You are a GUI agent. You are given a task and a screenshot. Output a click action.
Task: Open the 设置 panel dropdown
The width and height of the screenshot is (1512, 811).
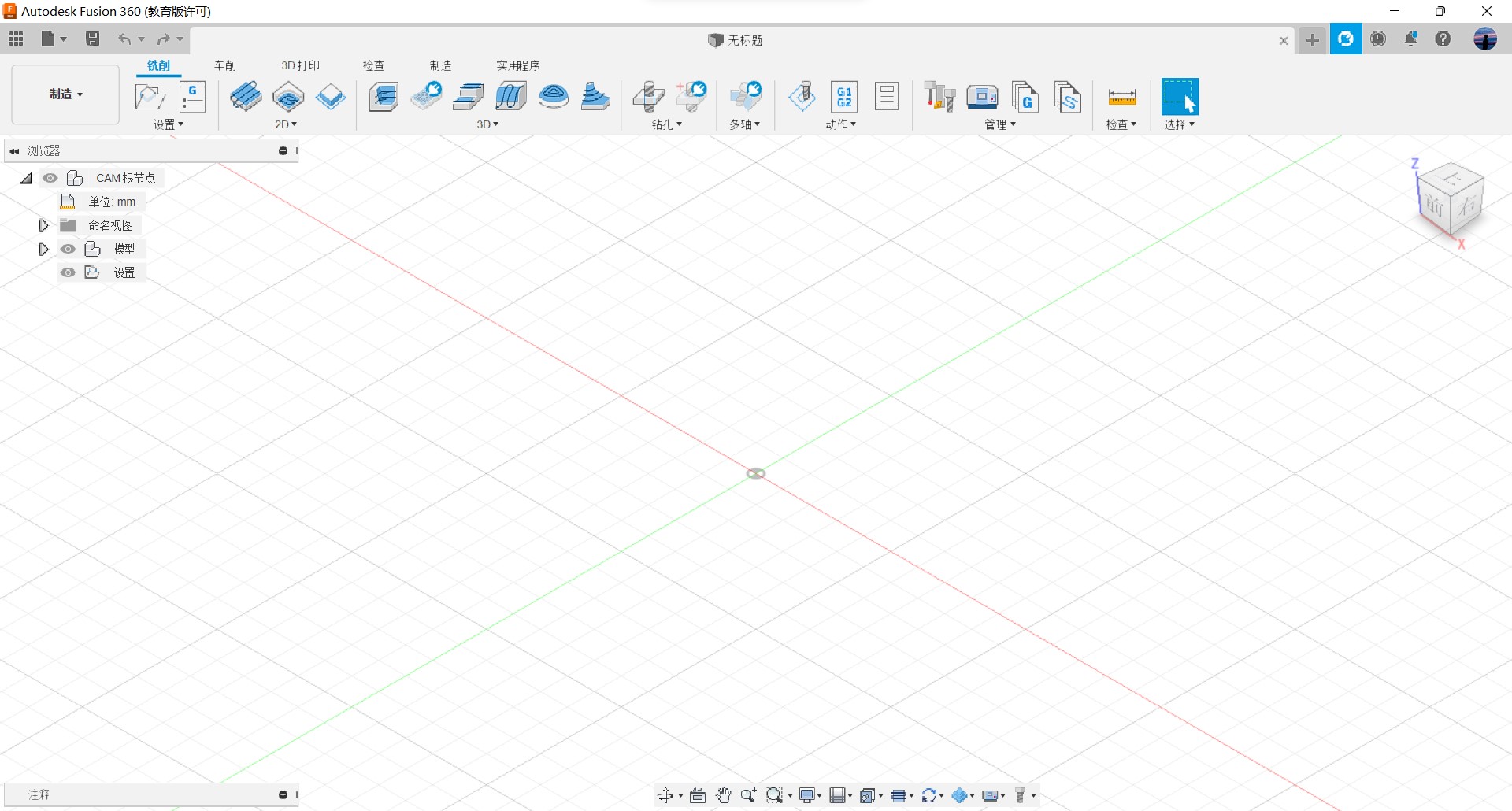click(169, 124)
